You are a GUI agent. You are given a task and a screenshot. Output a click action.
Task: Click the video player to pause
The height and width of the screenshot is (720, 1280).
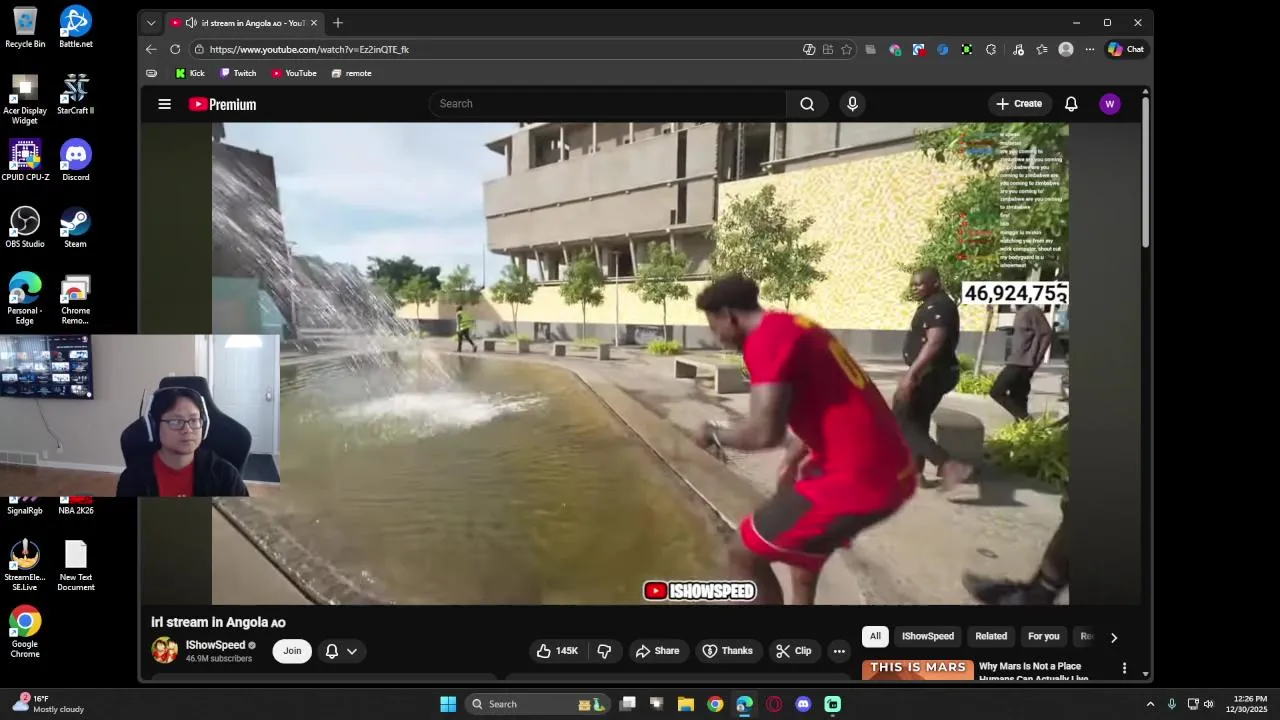point(640,363)
